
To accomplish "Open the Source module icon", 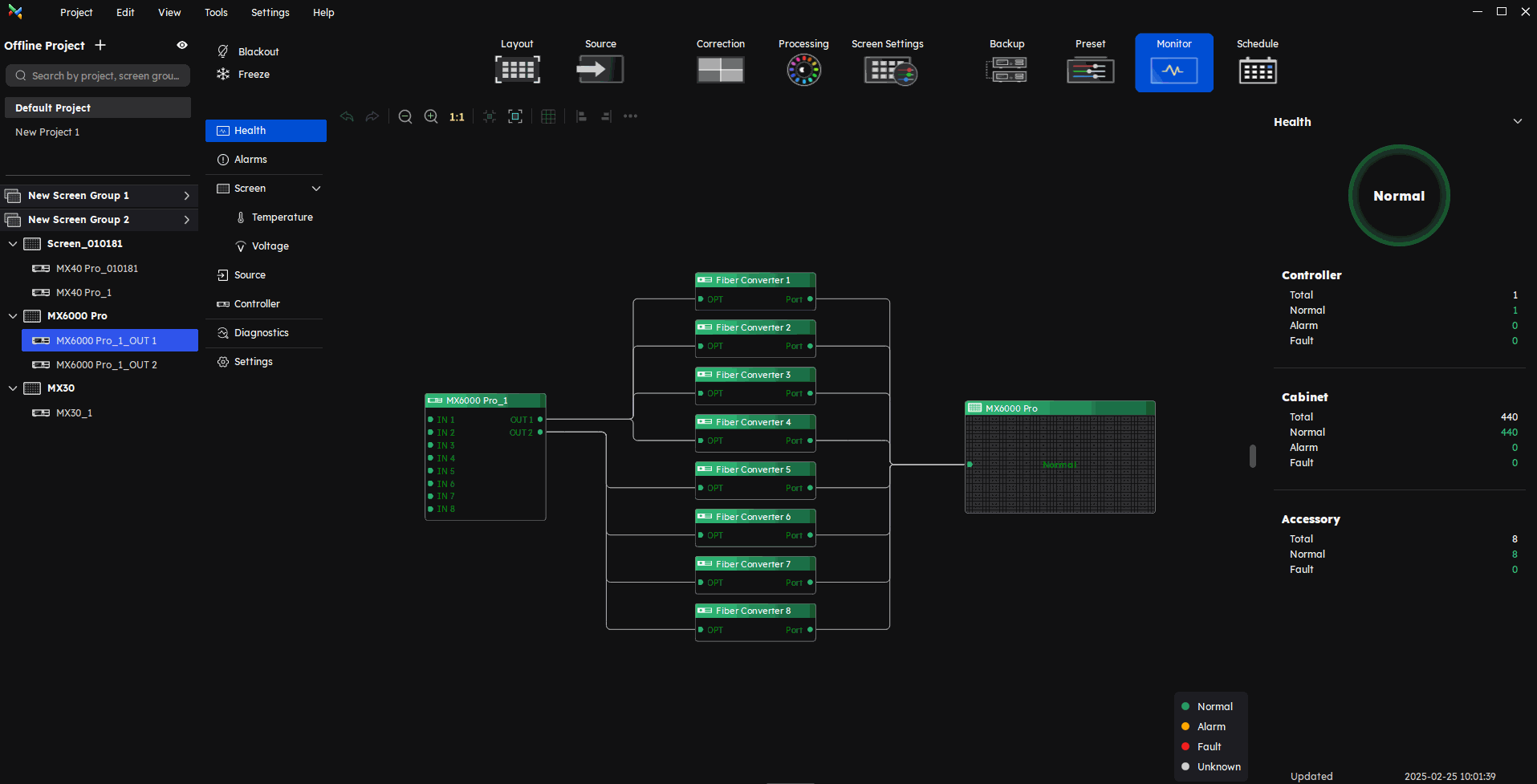I will coord(600,70).
